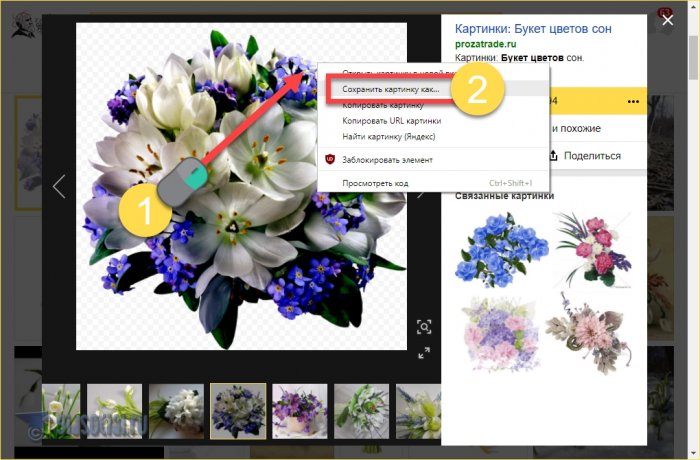
Task: Go to previous image with left arrow
Action: (x=59, y=186)
